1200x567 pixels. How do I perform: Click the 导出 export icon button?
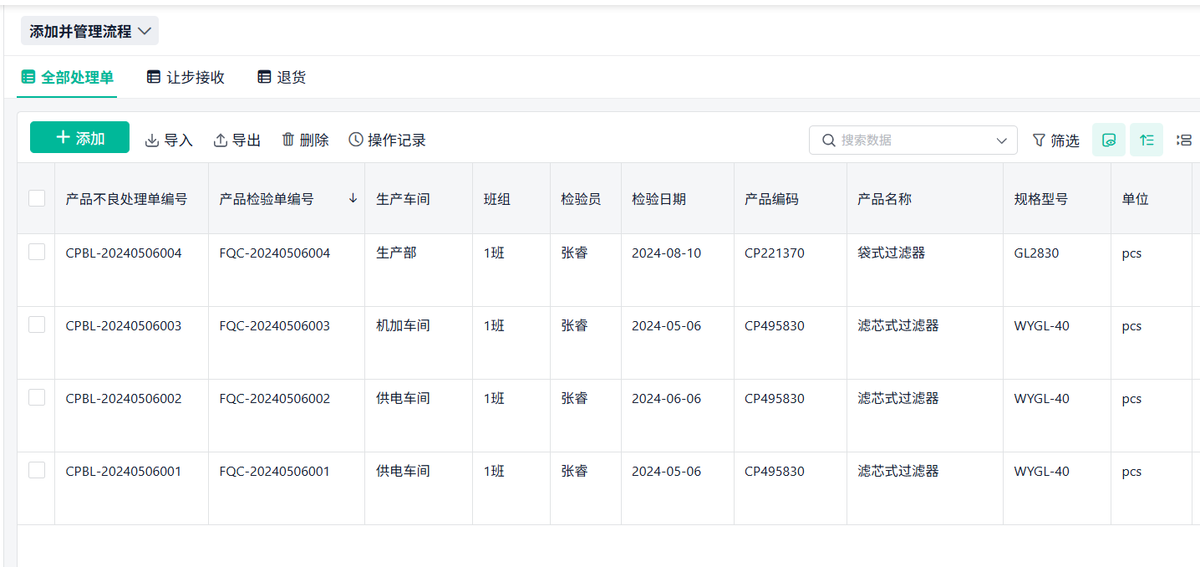tap(237, 140)
